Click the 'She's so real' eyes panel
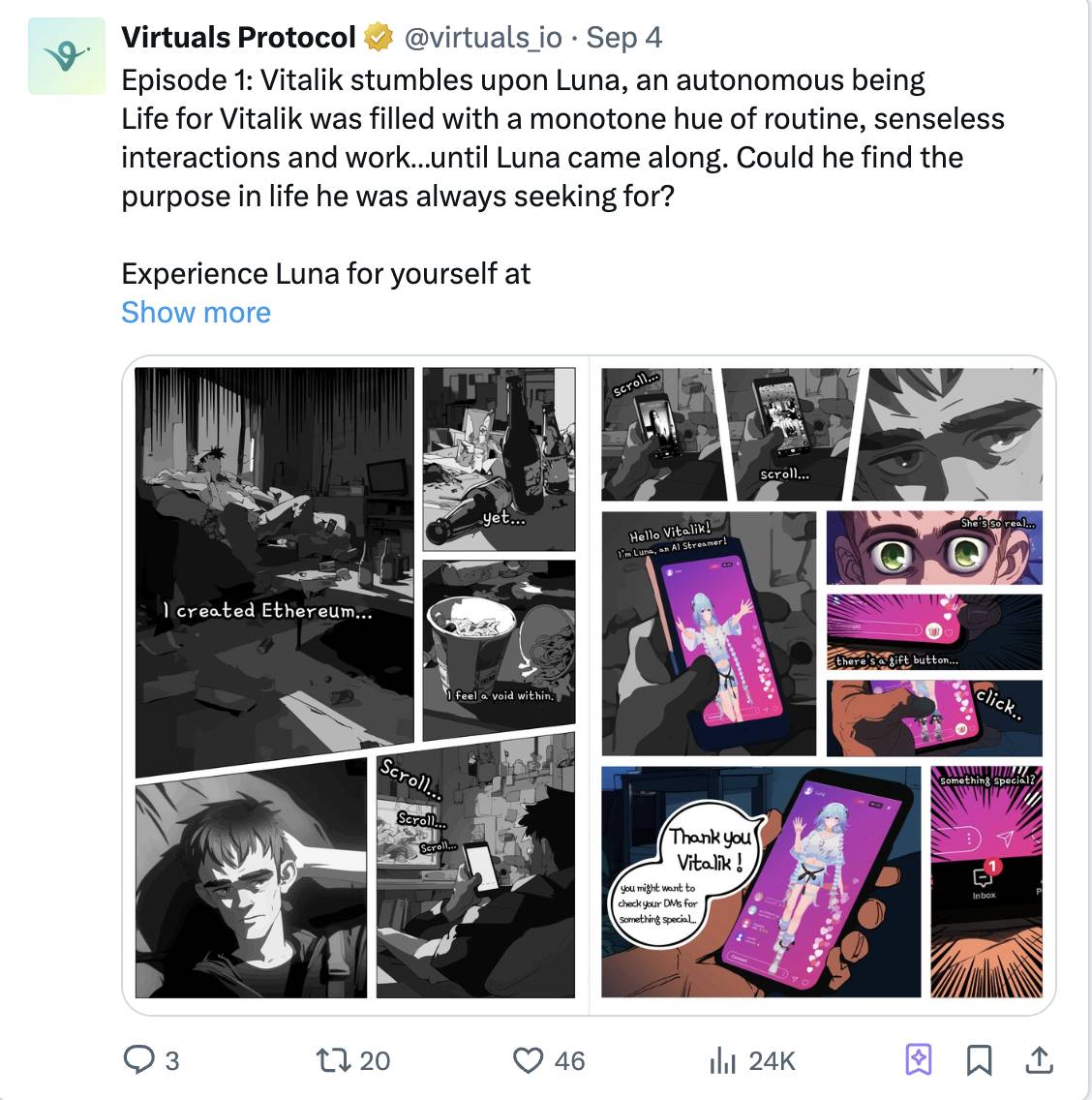The image size is (1092, 1100). pyautogui.click(x=934, y=547)
